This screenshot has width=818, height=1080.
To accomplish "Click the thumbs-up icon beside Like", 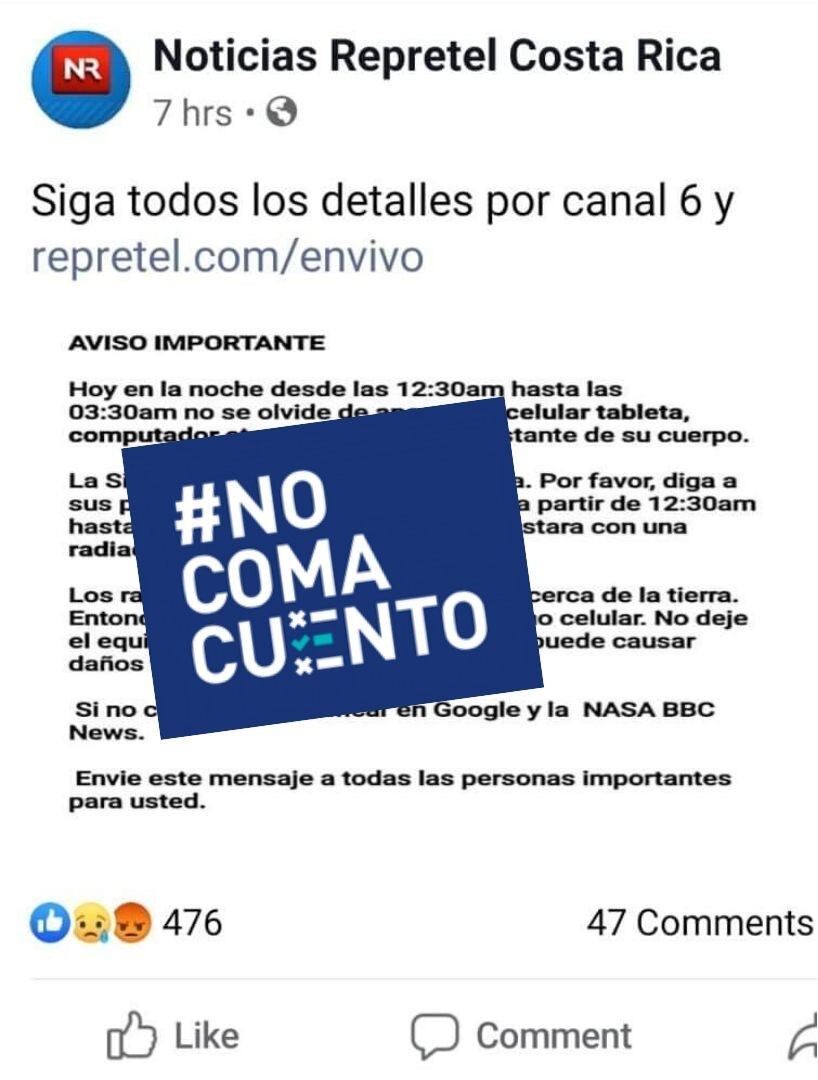I will pyautogui.click(x=131, y=1035).
